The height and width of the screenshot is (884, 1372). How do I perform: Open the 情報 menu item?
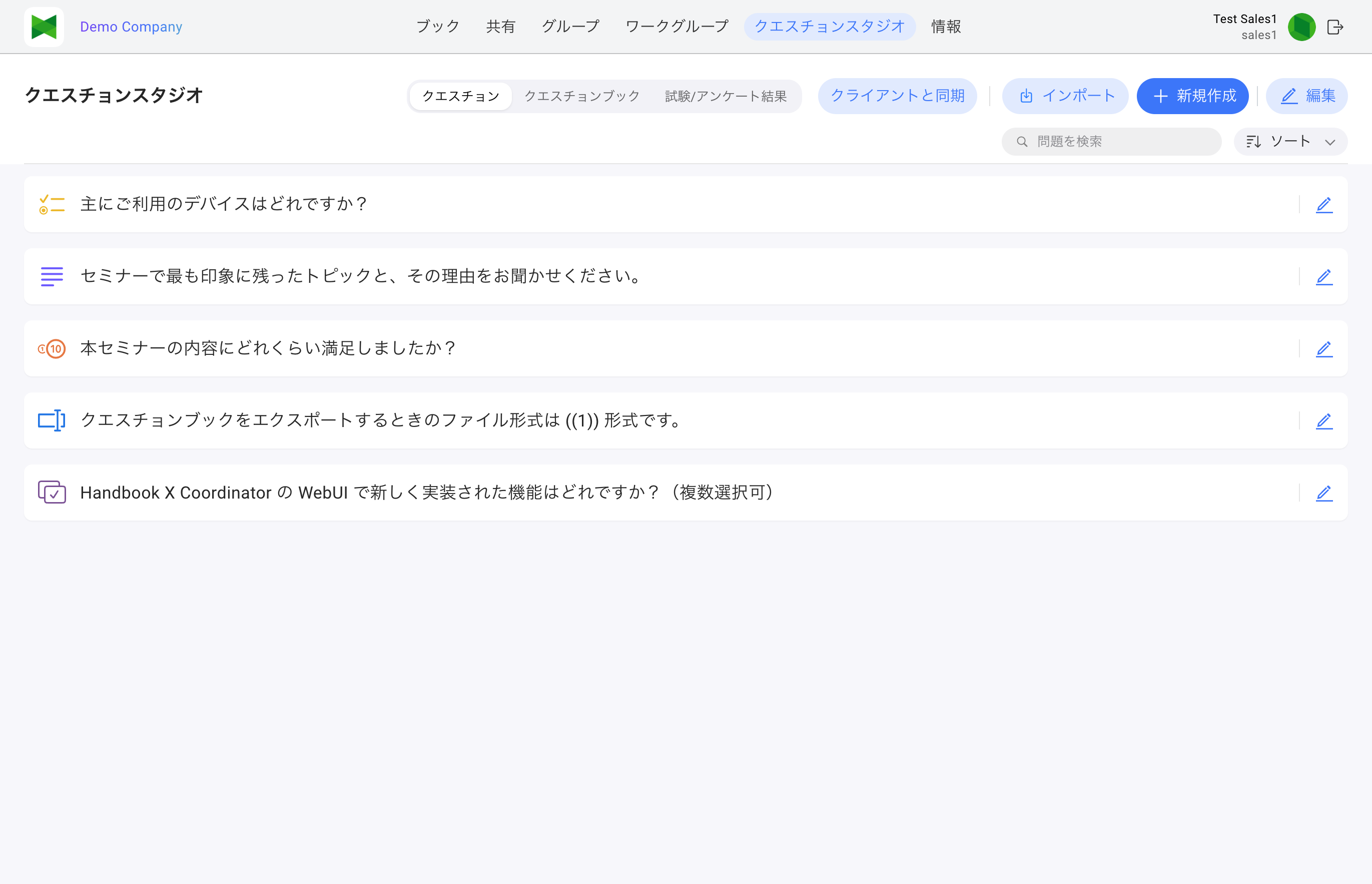pos(946,27)
